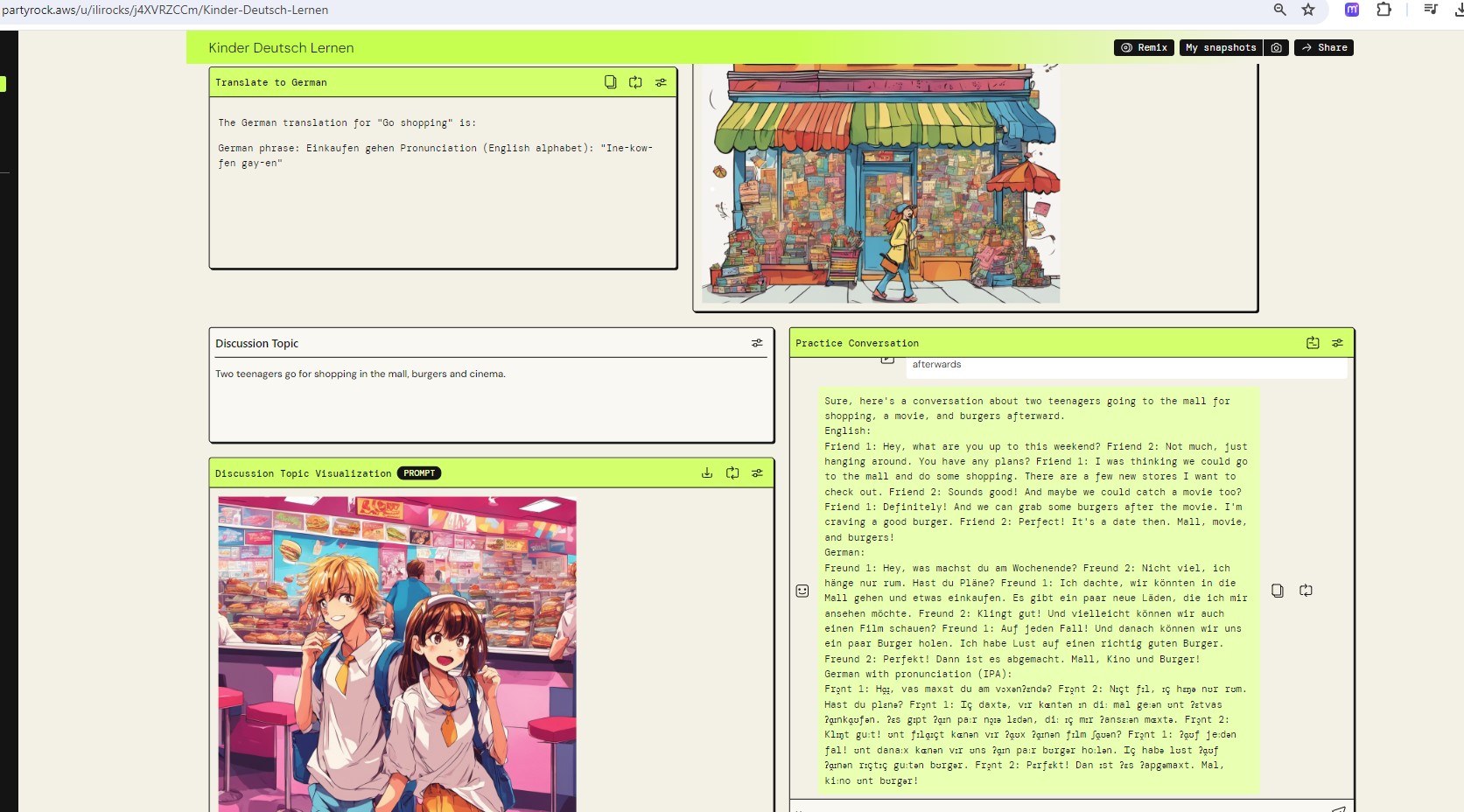Toggle the PROMPT badge on visualization widget
This screenshot has width=1464, height=812.
419,473
